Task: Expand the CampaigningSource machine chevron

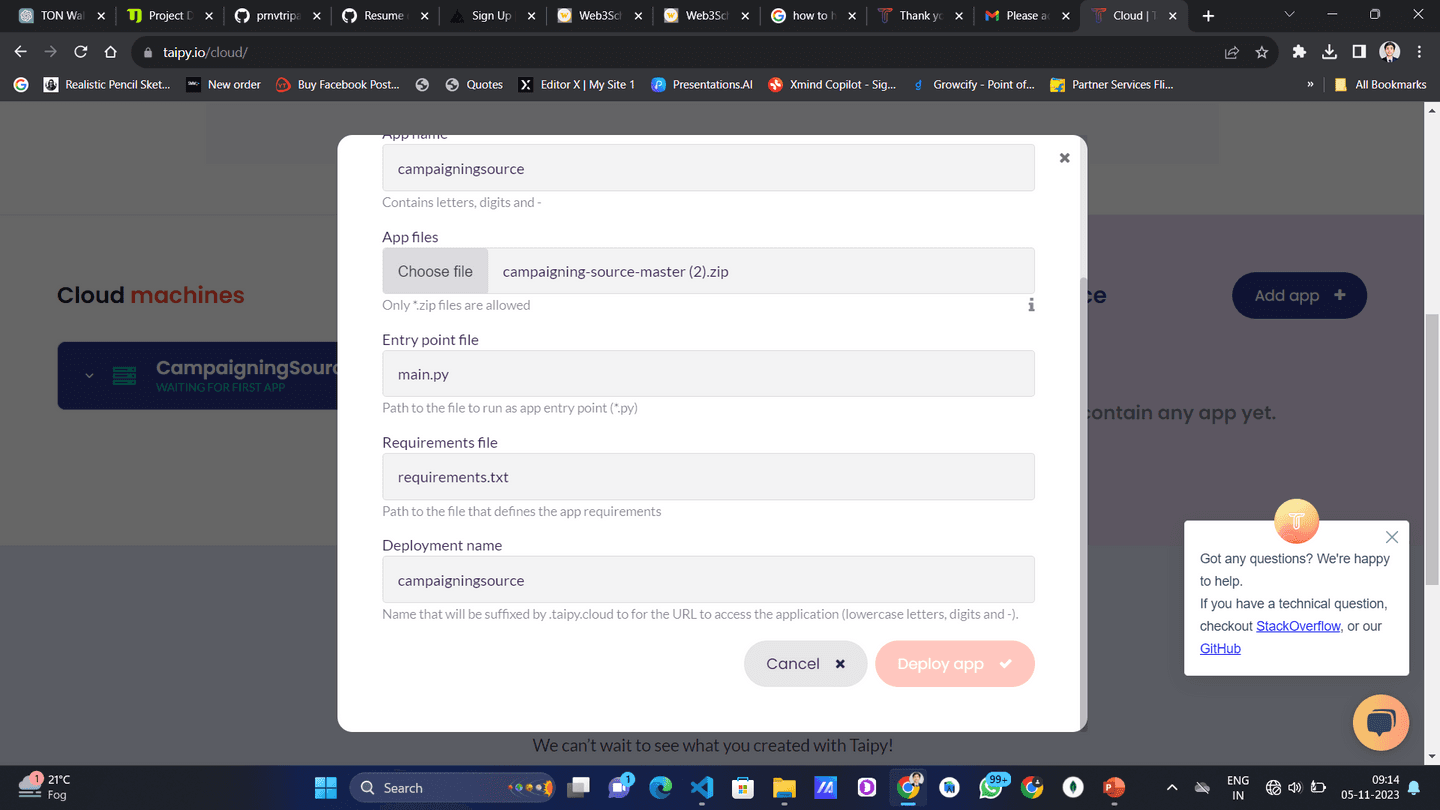Action: (89, 376)
